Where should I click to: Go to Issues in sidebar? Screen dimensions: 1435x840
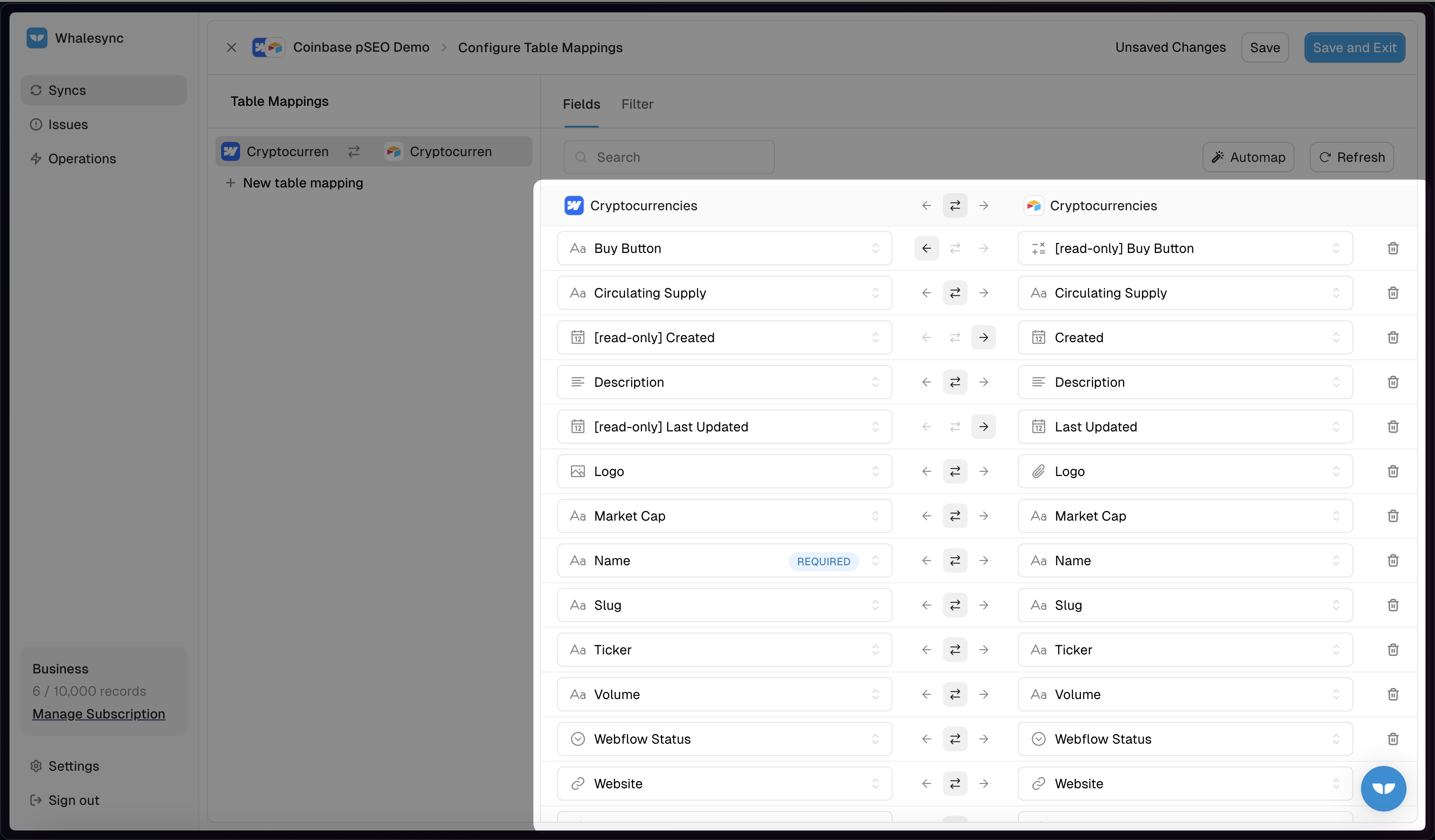(68, 124)
